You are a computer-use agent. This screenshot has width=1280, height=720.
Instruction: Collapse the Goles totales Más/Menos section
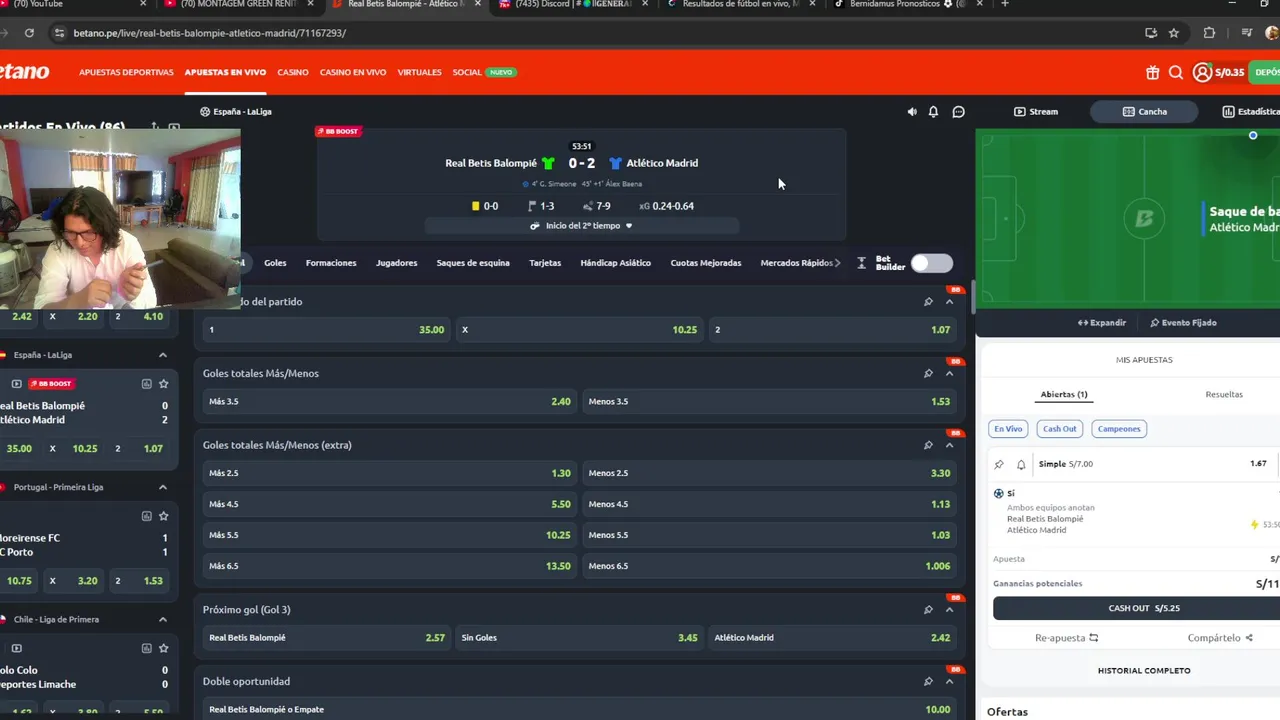coord(949,373)
